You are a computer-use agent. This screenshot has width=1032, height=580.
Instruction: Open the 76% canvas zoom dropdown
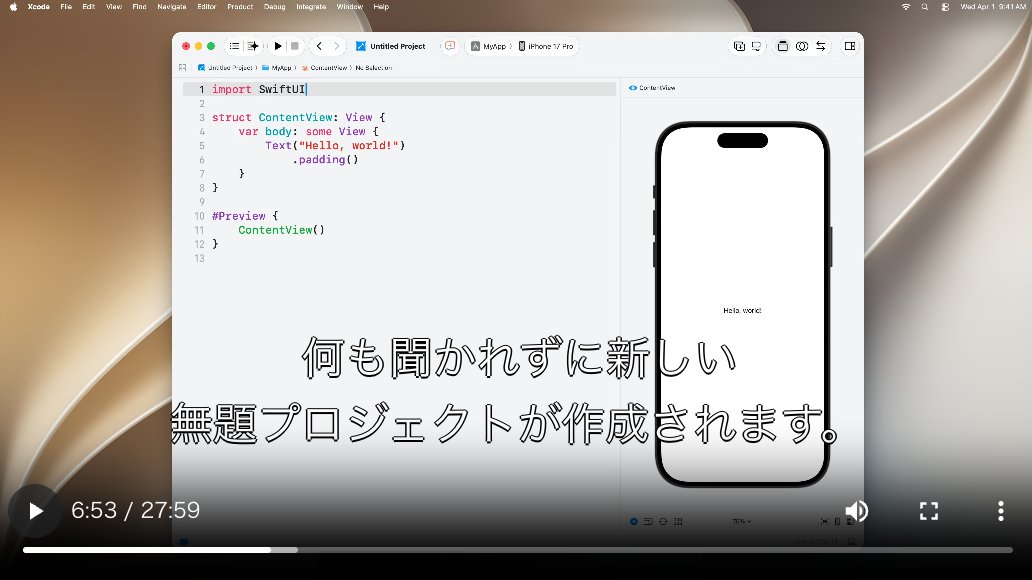click(741, 521)
